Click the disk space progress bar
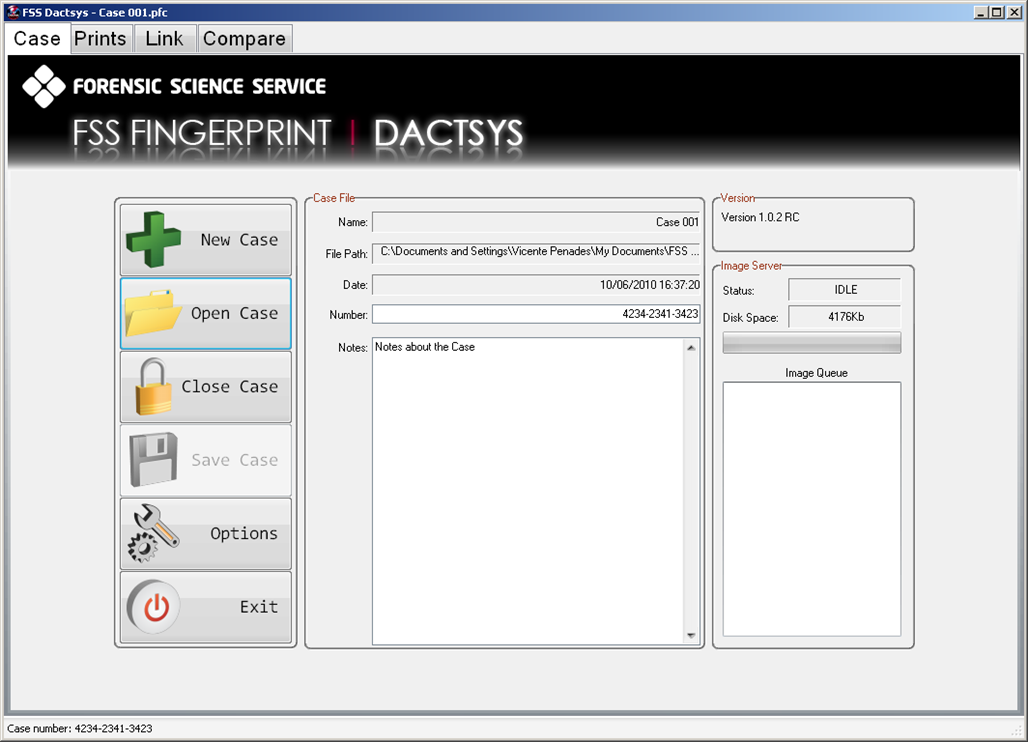Image resolution: width=1028 pixels, height=742 pixels. tap(812, 343)
